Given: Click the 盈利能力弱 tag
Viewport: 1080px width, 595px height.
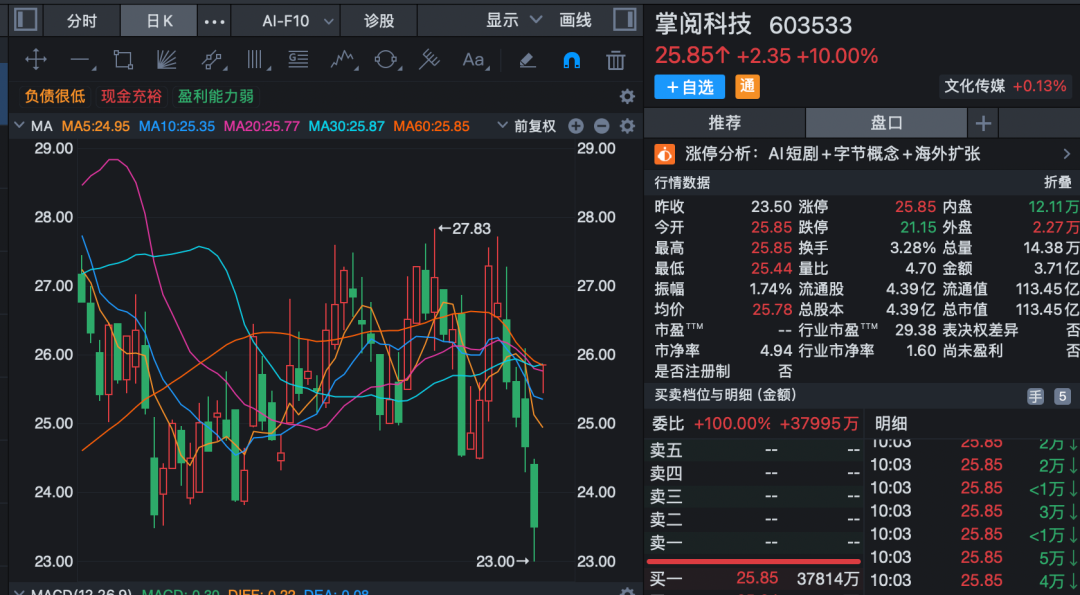Looking at the screenshot, I should pos(216,96).
